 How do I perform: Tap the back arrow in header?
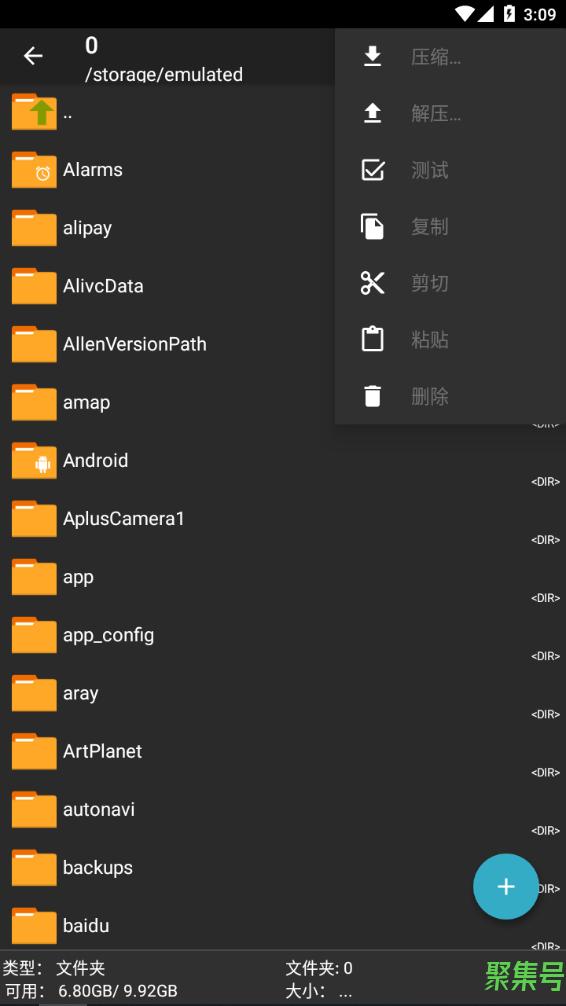coord(33,56)
